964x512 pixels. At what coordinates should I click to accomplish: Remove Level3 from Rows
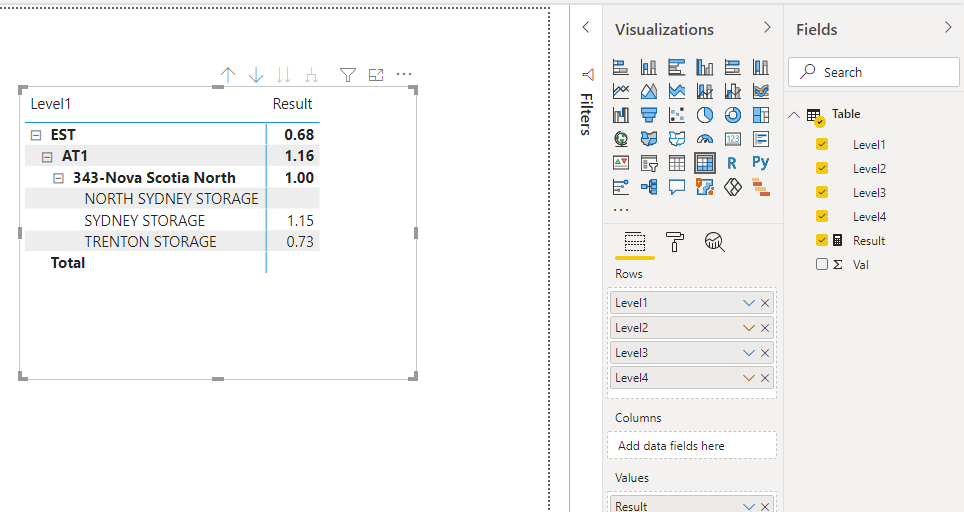(x=765, y=353)
